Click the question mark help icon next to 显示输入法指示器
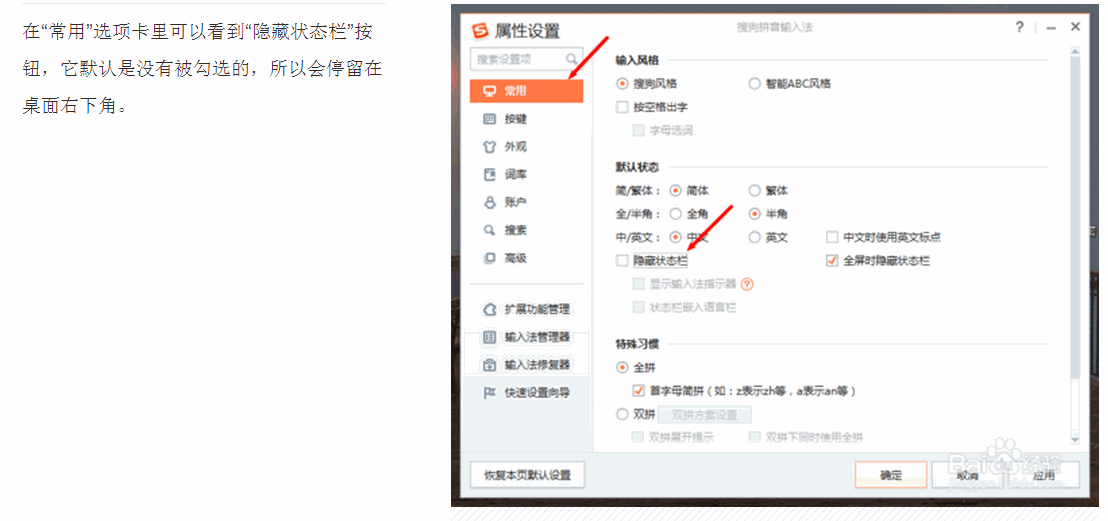This screenshot has width=1108, height=521. (x=747, y=284)
